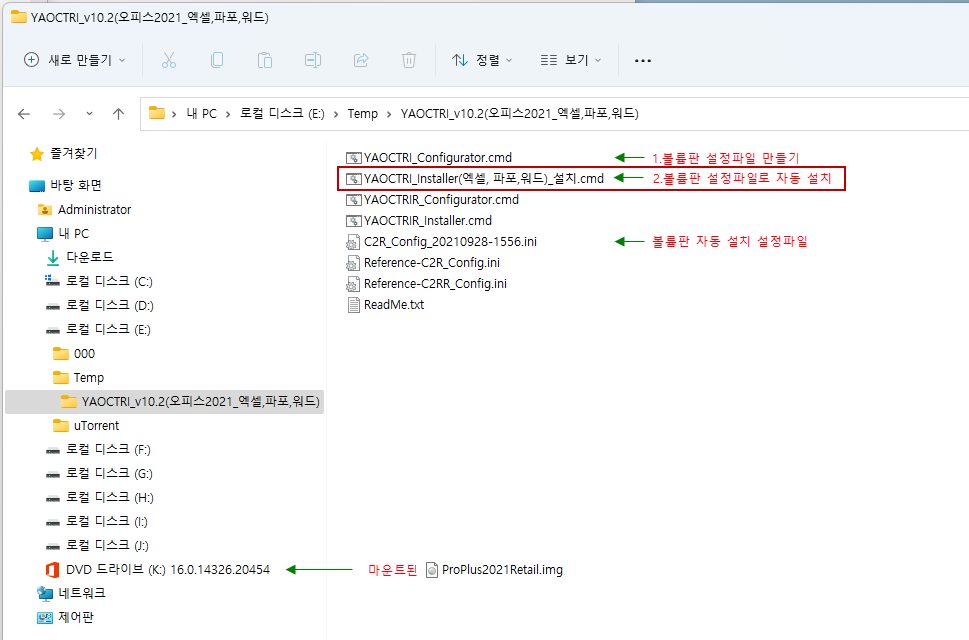
Task: Go back with the left arrow
Action: [24, 114]
